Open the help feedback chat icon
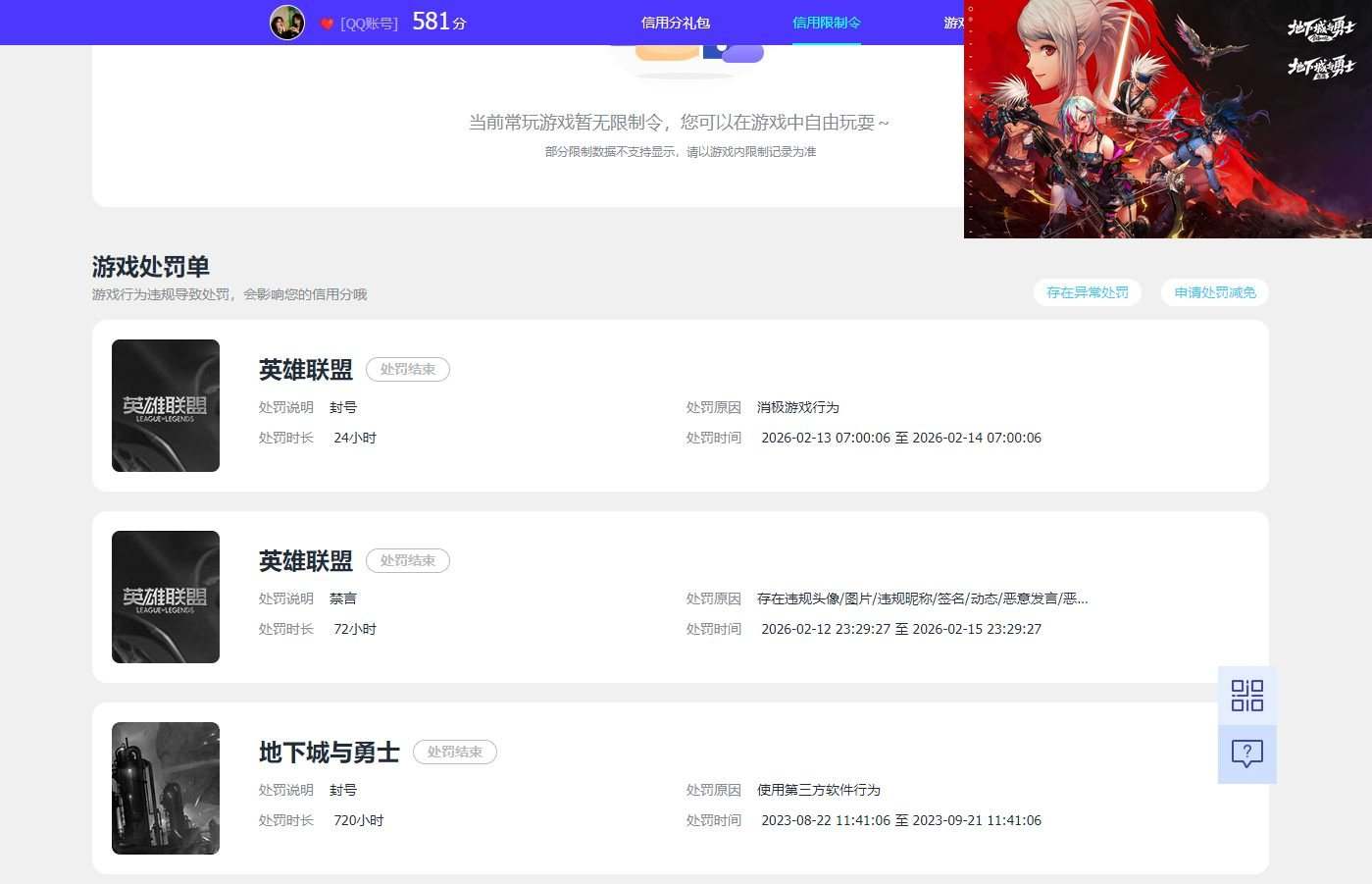Viewport: 1372px width, 884px height. (1247, 754)
